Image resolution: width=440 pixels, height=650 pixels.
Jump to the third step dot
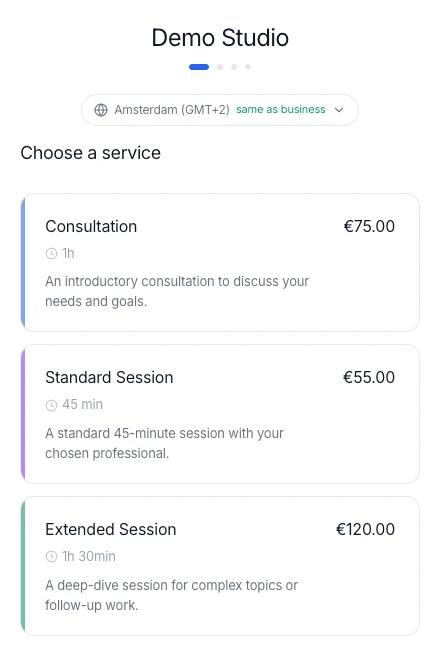point(234,67)
